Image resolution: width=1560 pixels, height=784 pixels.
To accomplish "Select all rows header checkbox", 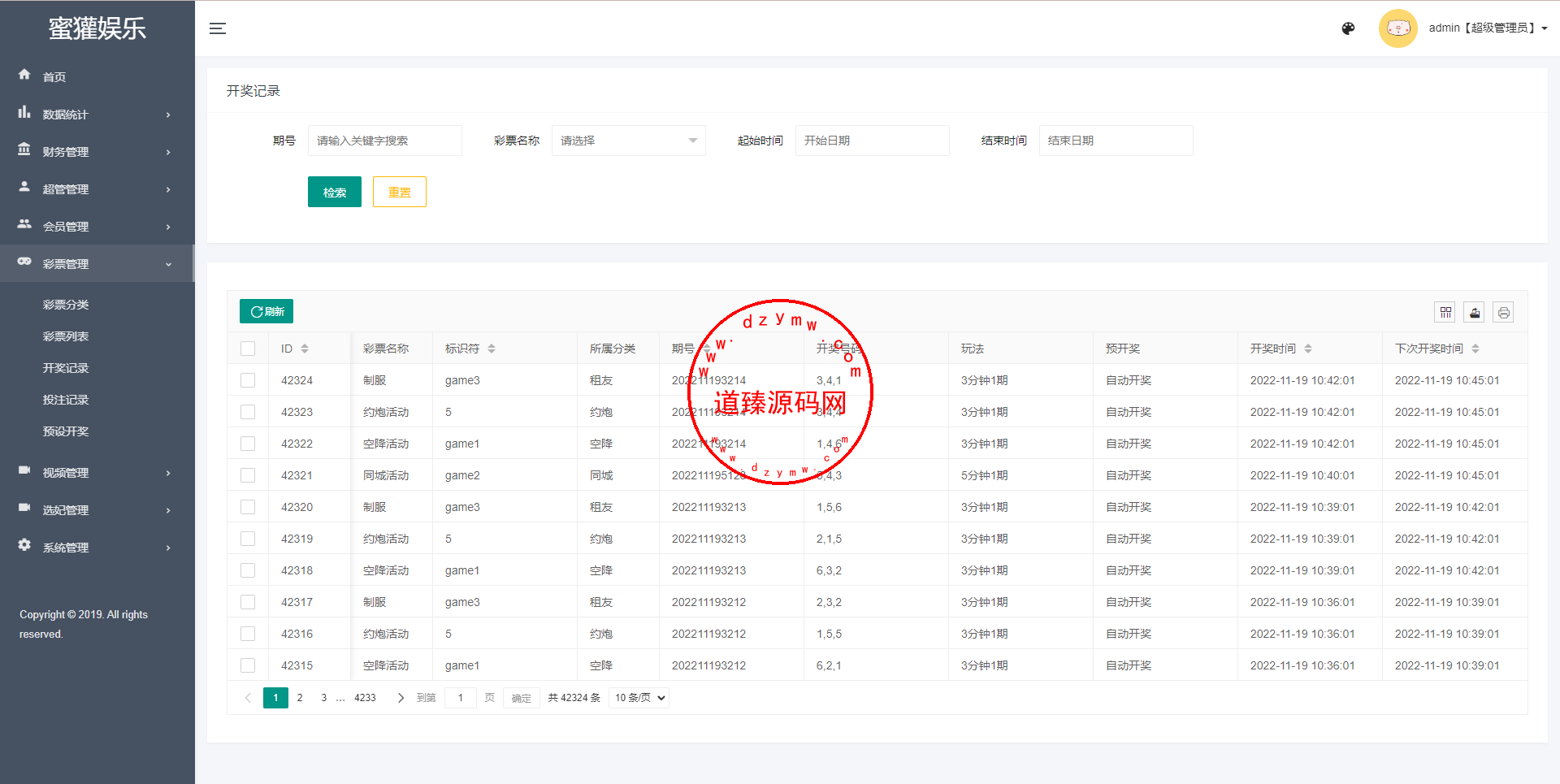I will [248, 349].
